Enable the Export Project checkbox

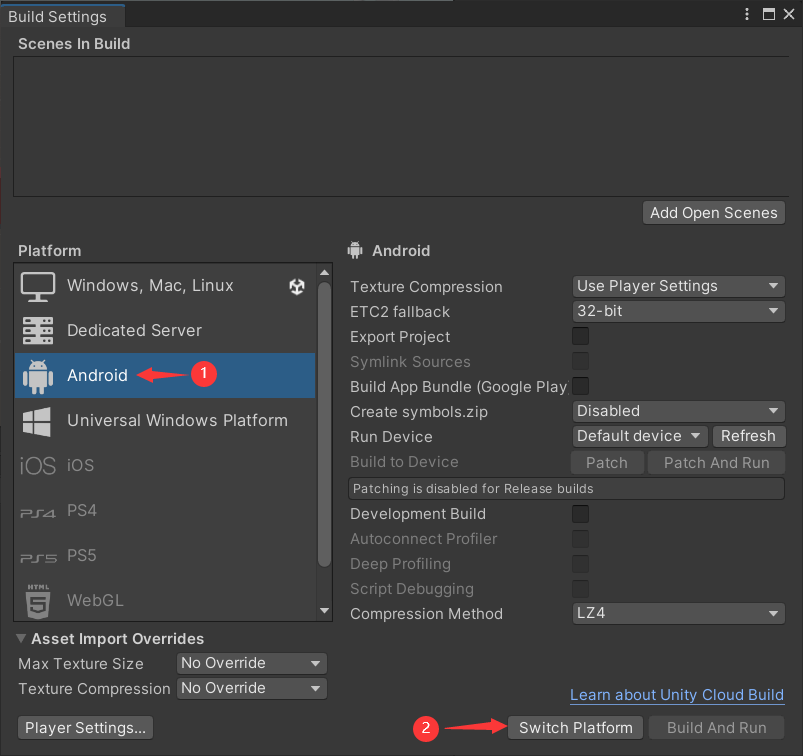point(580,336)
